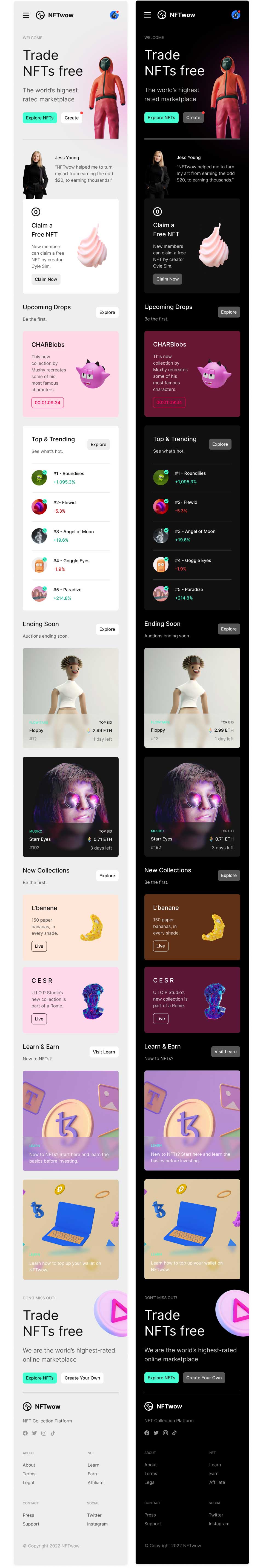This screenshot has height=1568, width=263.
Task: Open the Floppy #12 auction card in light theme
Action: point(71,698)
